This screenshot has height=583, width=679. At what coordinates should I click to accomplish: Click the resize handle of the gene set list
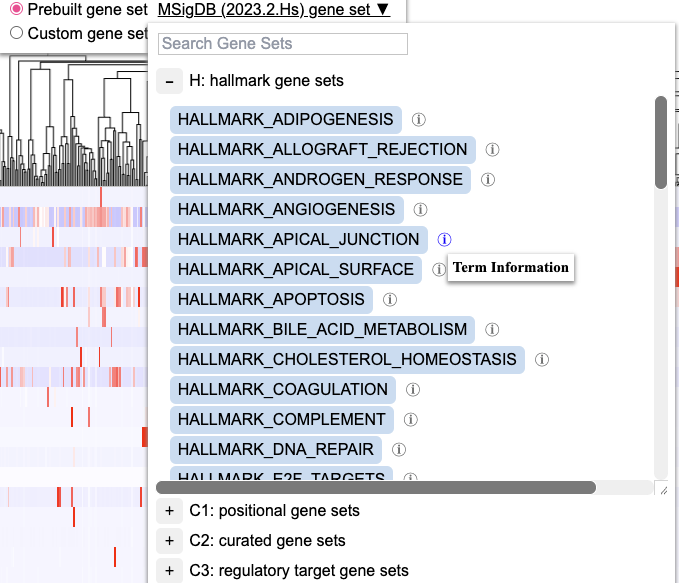[x=663, y=489]
